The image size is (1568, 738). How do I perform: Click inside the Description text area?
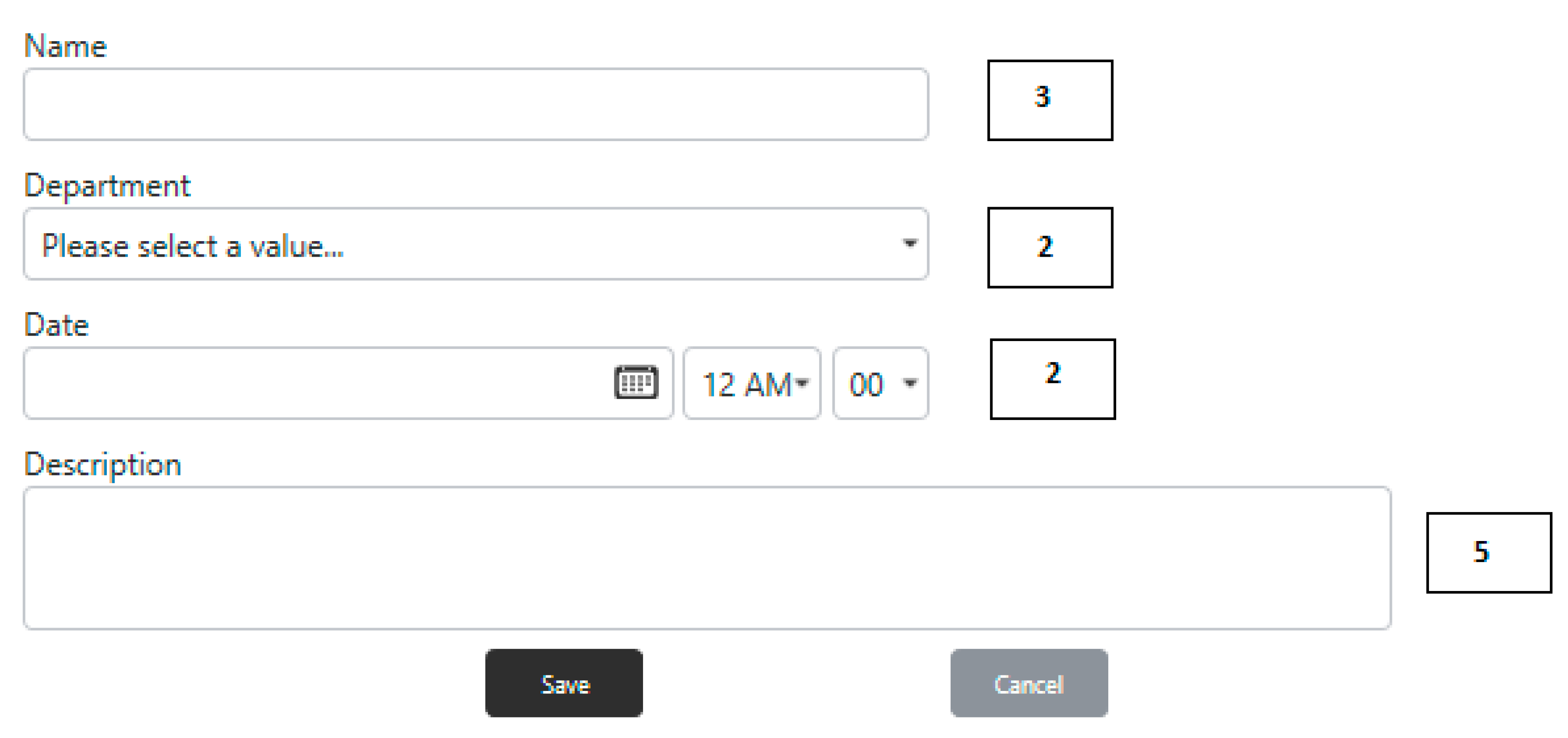(x=707, y=557)
